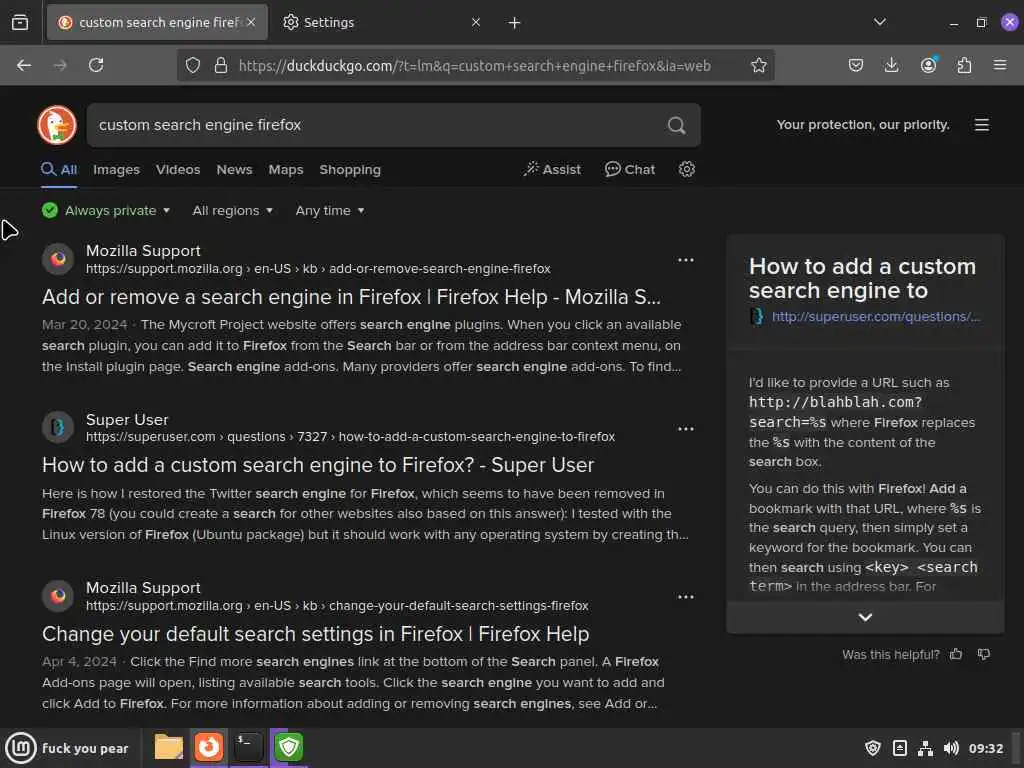Select the Images results tab
Viewport: 1024px width, 768px height.
[x=116, y=170]
